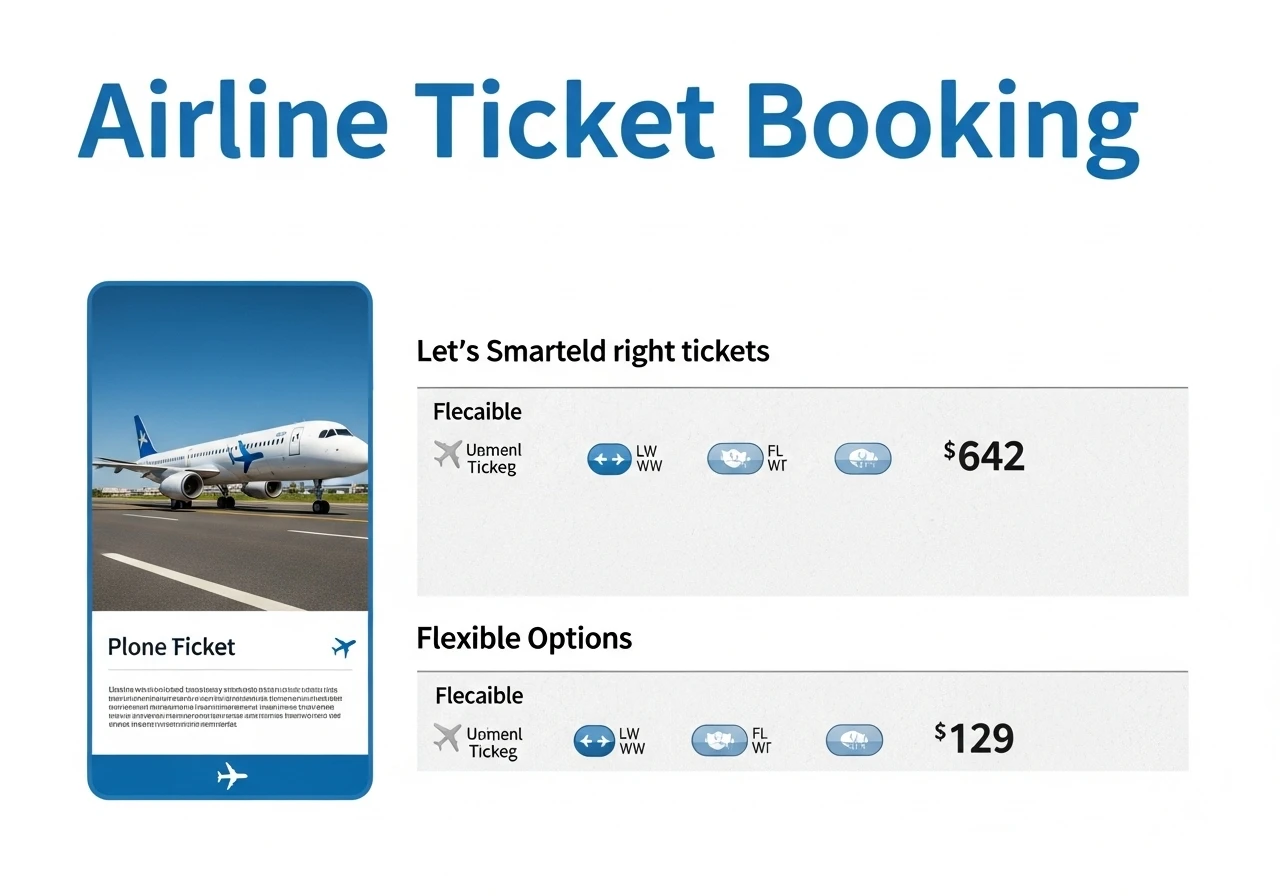Click the light-blue FL WT pill icon in the $642 row
This screenshot has height=896, width=1280.
point(735,459)
